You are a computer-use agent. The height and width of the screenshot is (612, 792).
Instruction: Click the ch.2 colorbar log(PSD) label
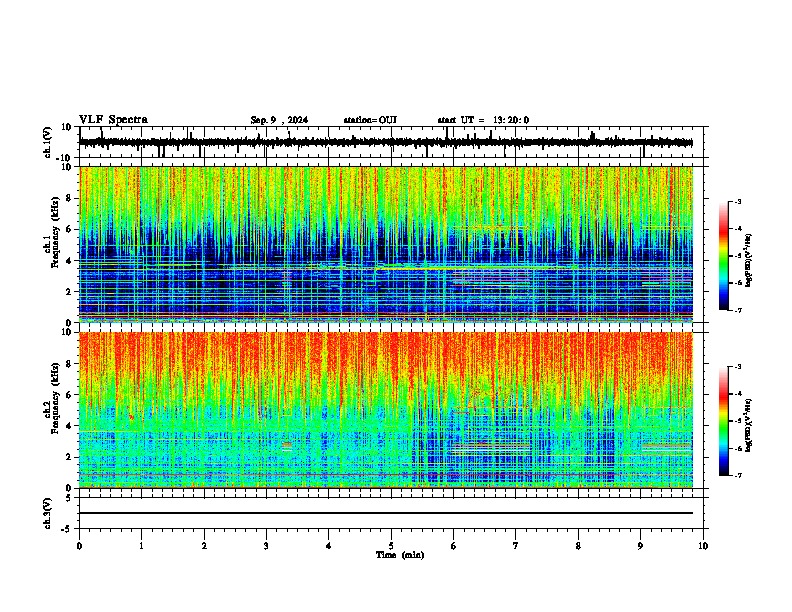pos(748,425)
